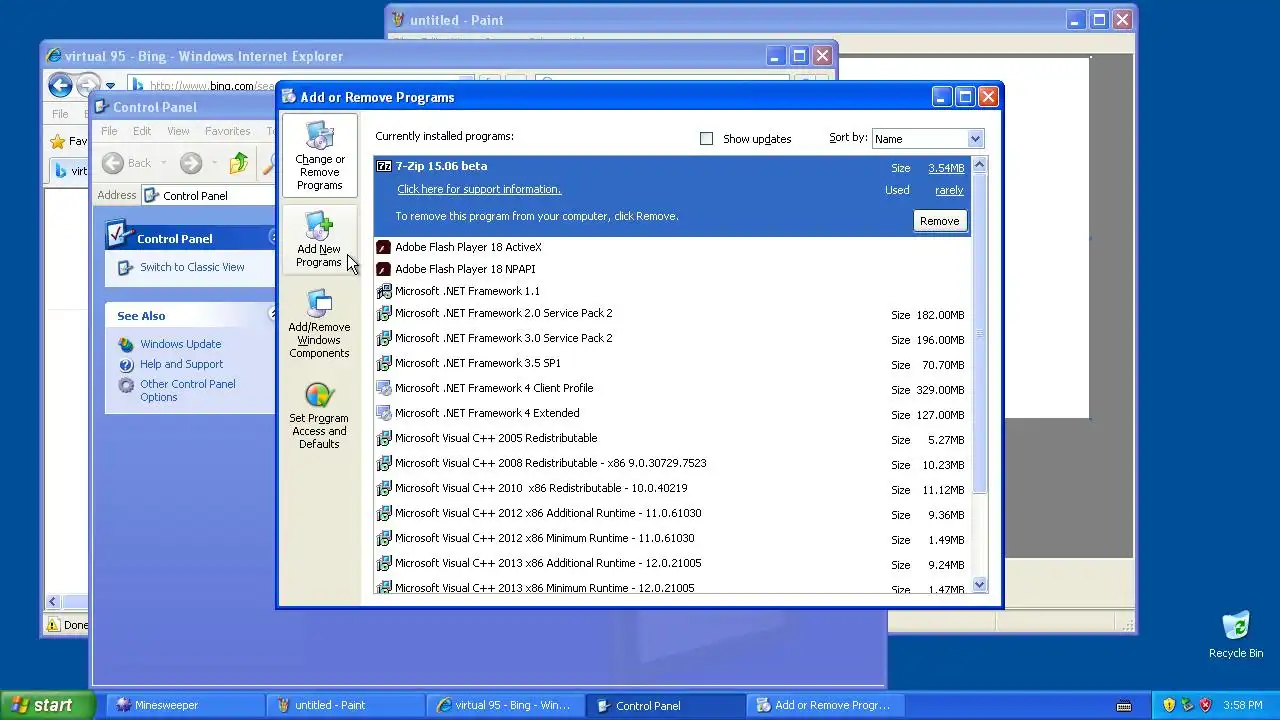Open File menu in Internet Explorer
This screenshot has width=1280, height=720.
(x=60, y=114)
